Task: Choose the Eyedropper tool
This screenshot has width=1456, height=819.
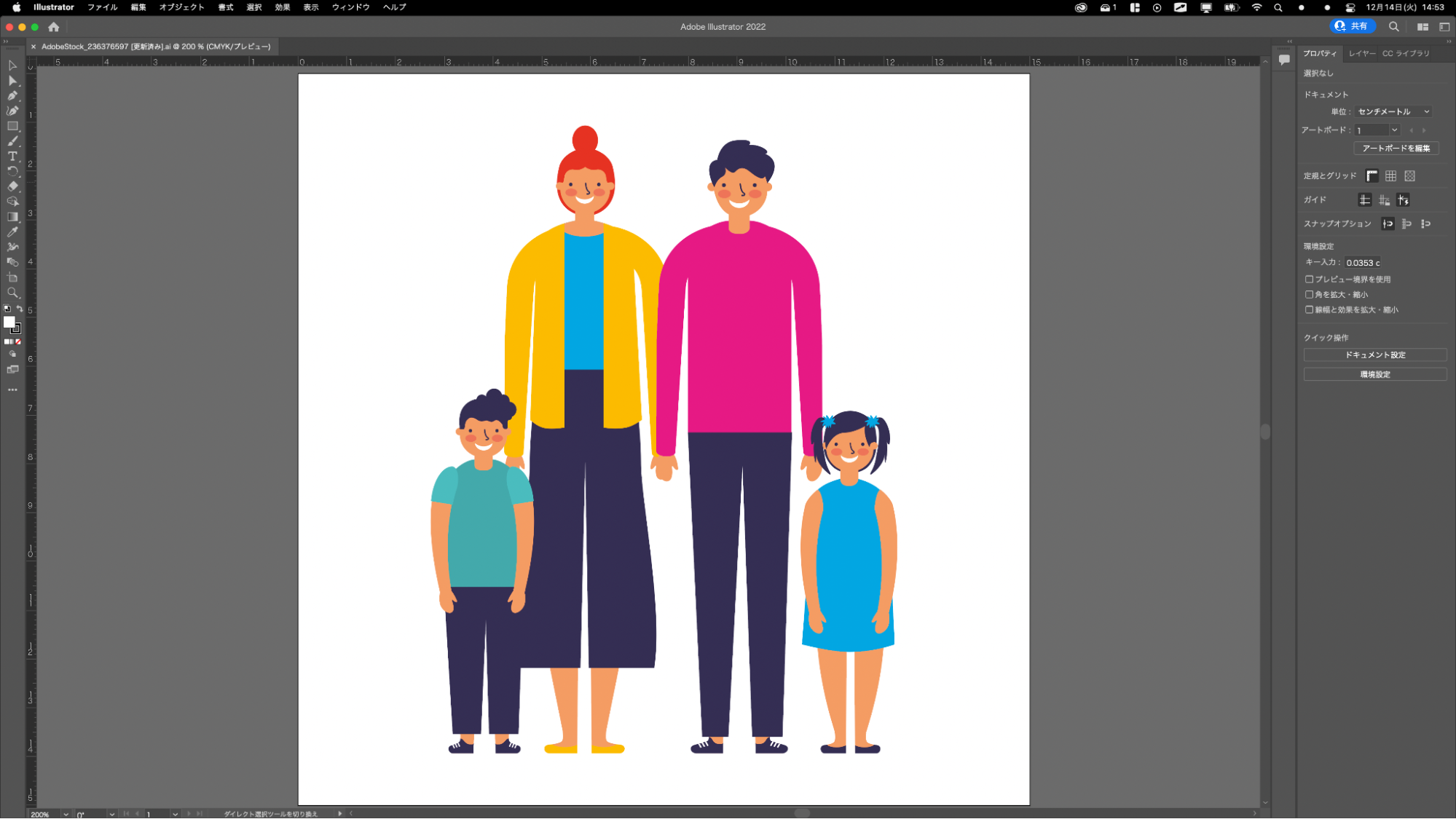Action: (12, 232)
